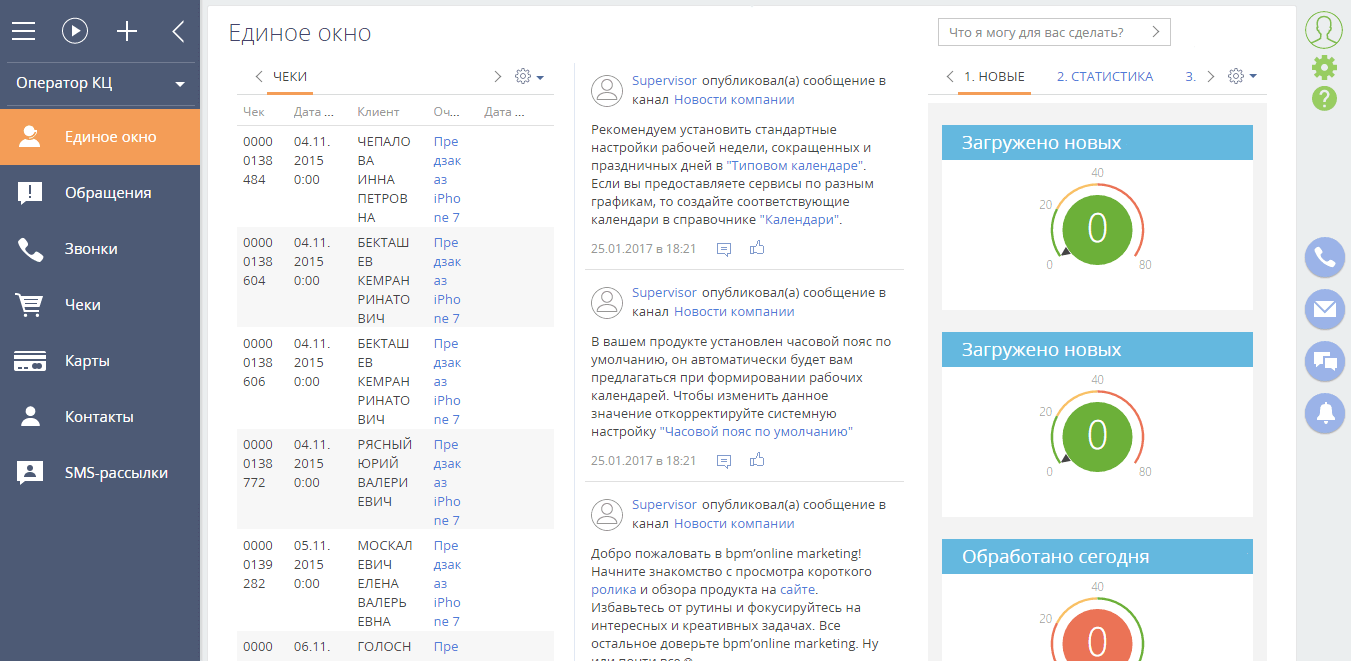The image size is (1351, 661).
Task: Go to the Звонки section
Action: (x=100, y=249)
